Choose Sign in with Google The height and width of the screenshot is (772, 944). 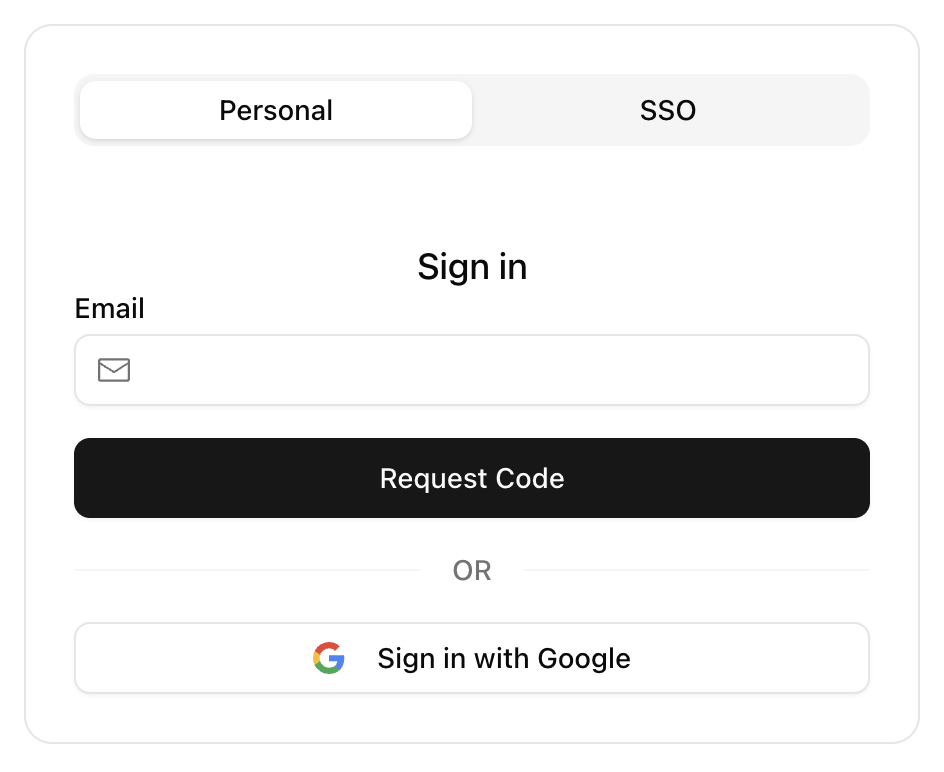[x=472, y=658]
